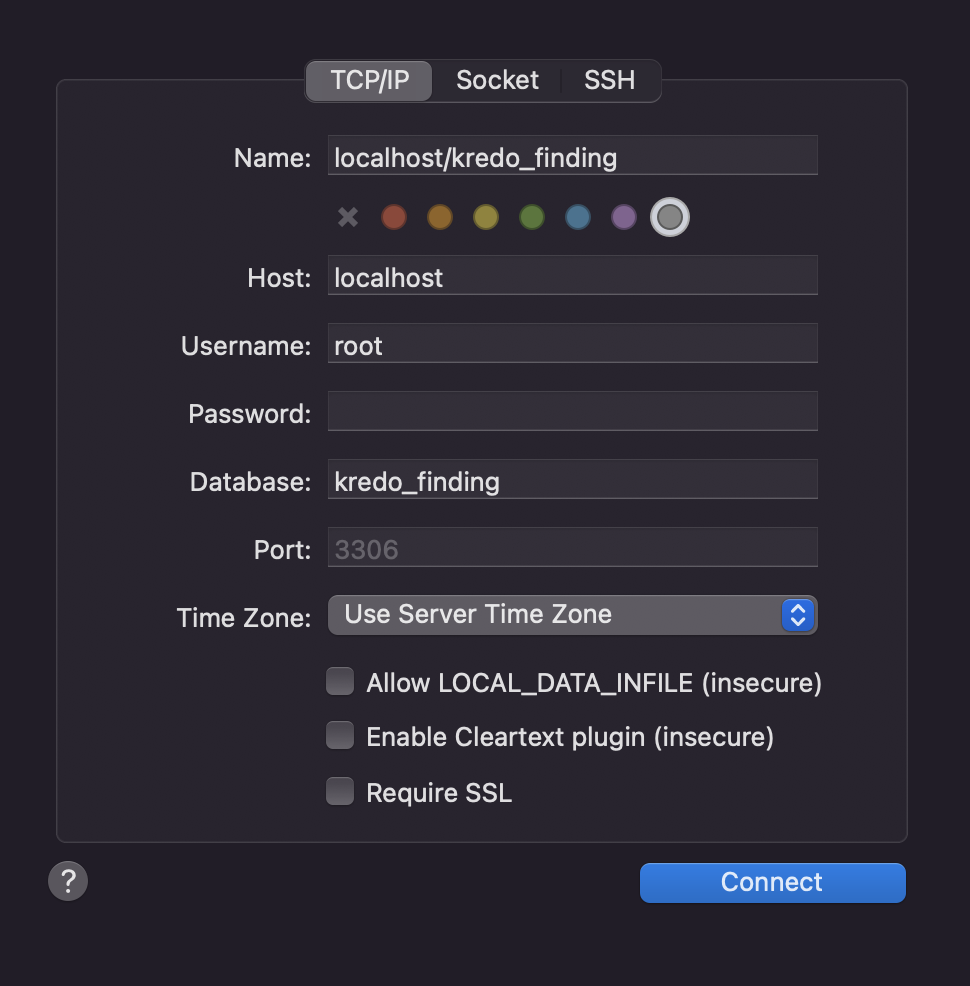Click the X to clear connection color
The height and width of the screenshot is (986, 970).
coord(347,217)
